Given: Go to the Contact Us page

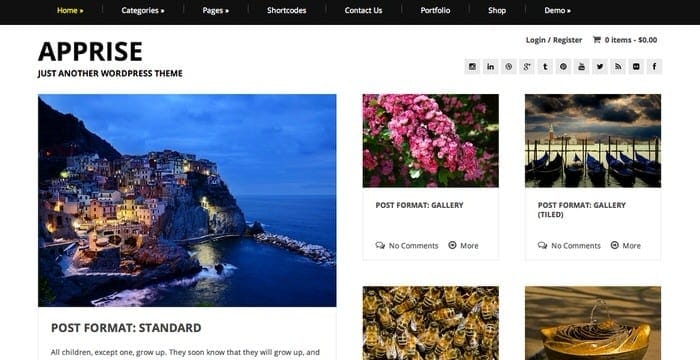Looking at the screenshot, I should 363,10.
